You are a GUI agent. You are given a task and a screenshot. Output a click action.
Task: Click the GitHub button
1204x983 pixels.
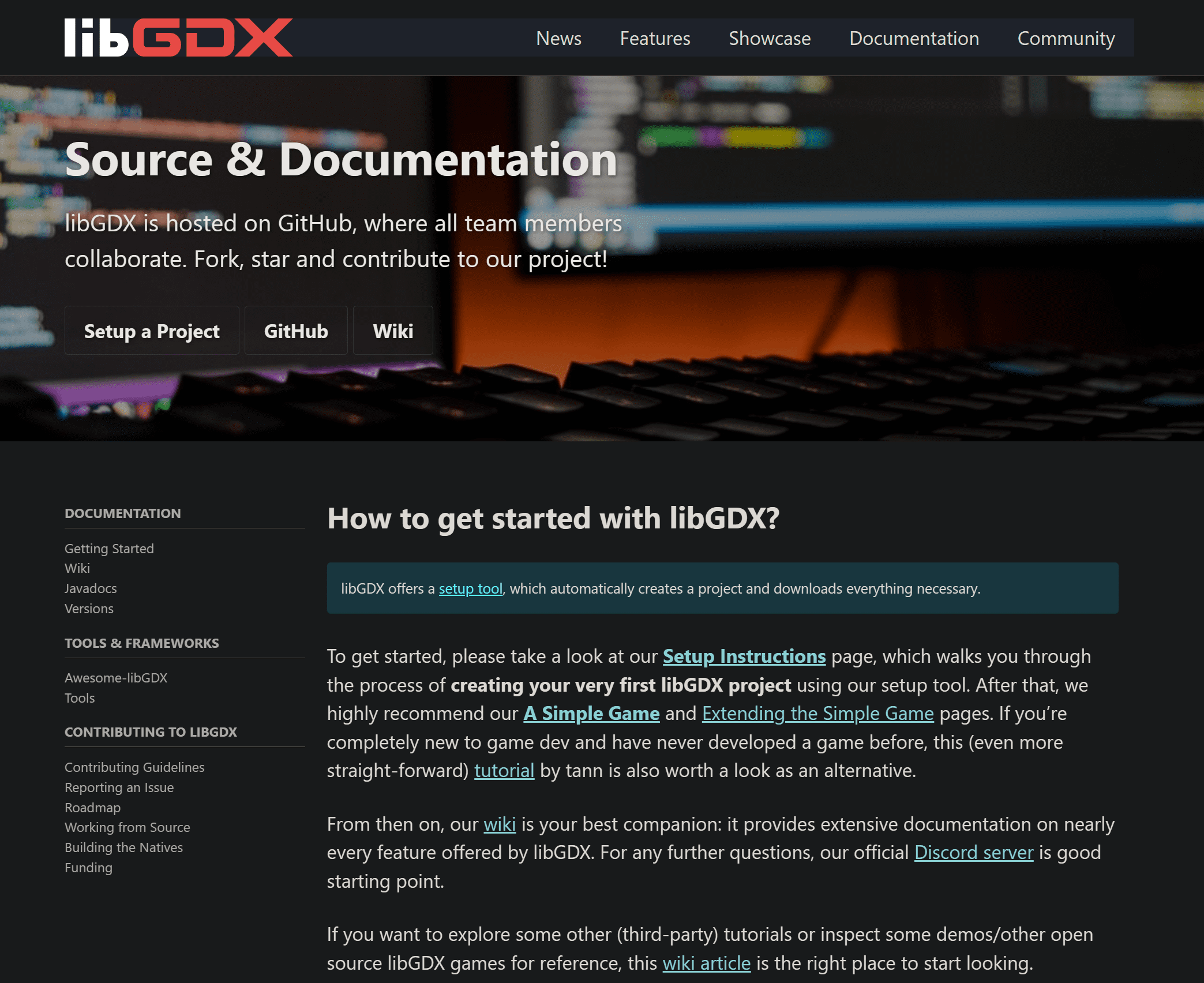[296, 331]
